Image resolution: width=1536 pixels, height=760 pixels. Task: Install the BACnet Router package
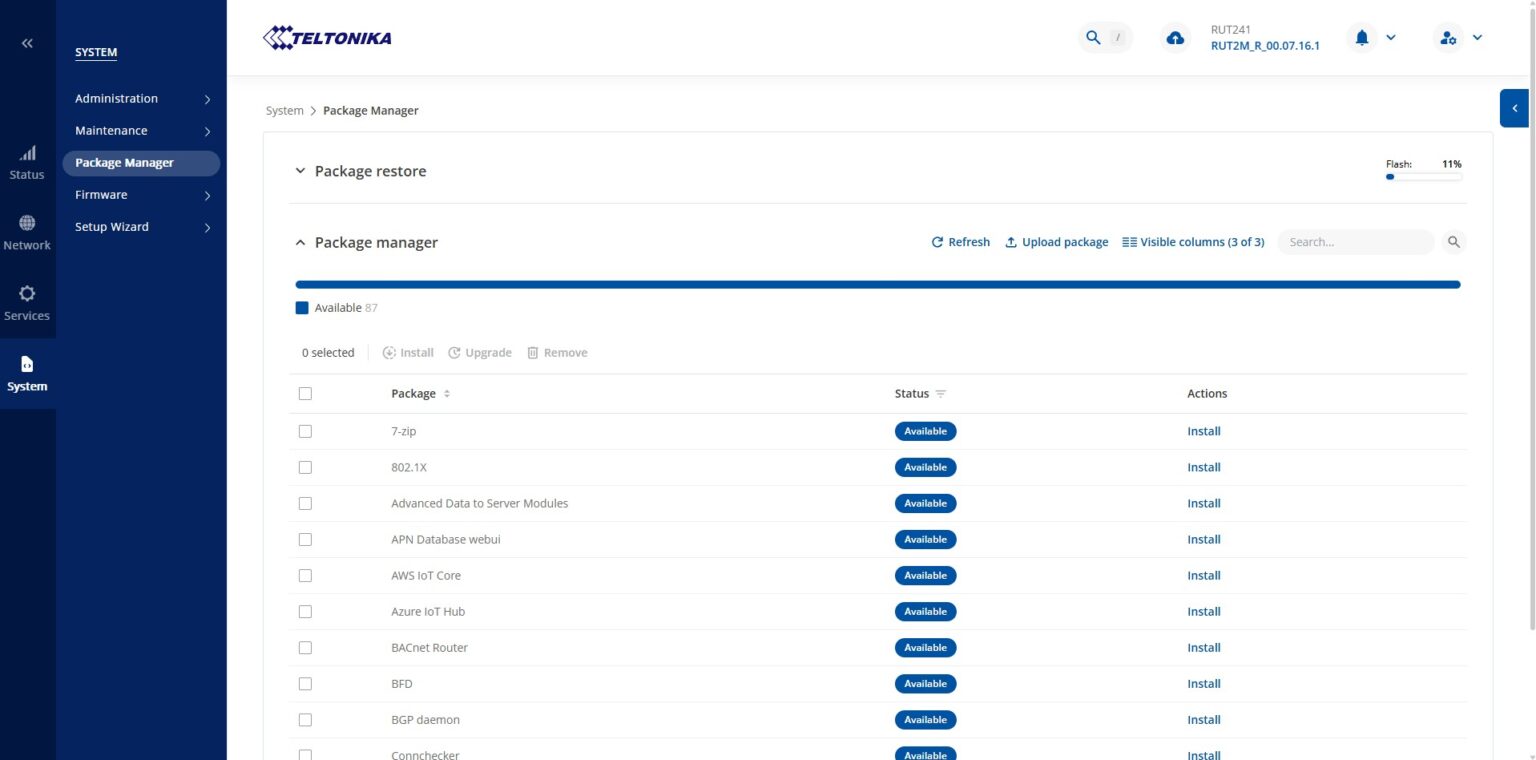[x=1203, y=648]
